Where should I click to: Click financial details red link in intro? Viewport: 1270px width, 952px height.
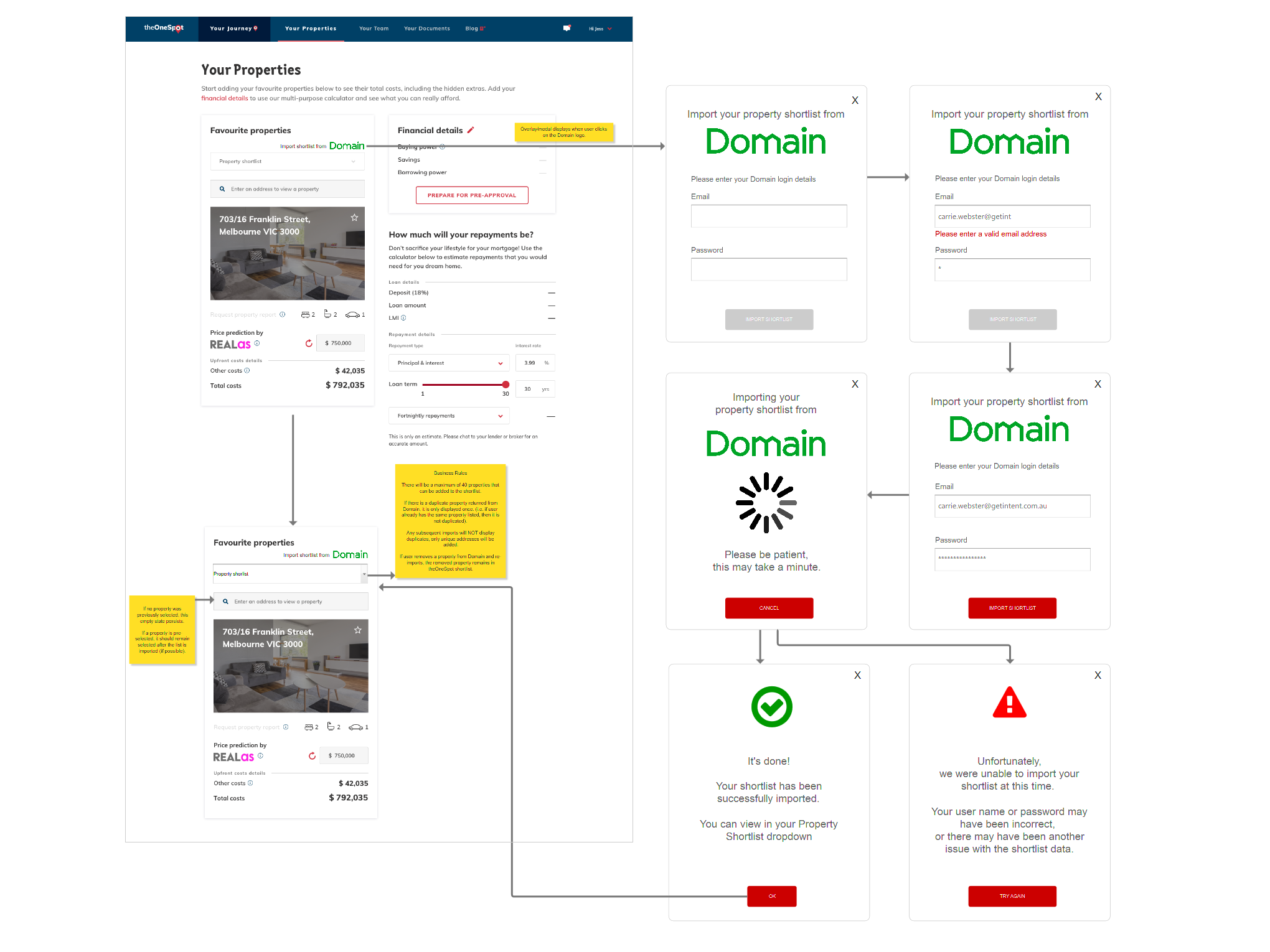tap(224, 98)
